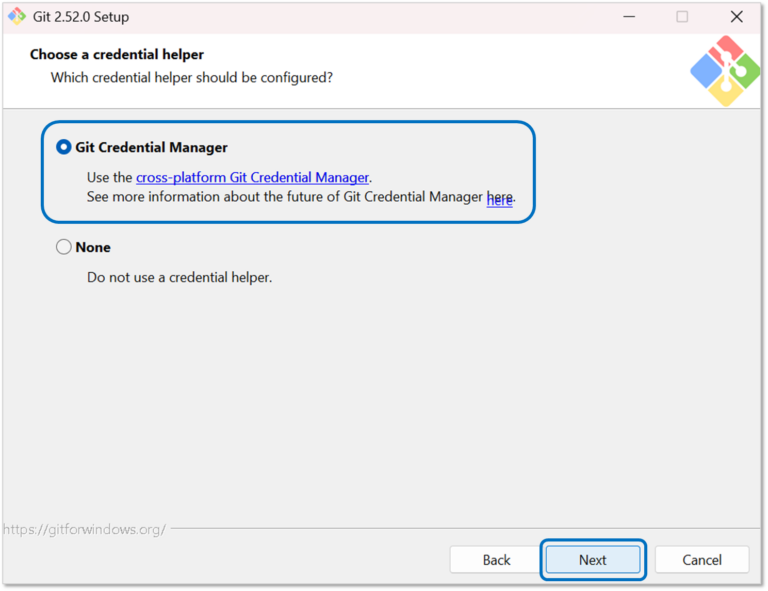Open the 'here' link for more information

point(499,200)
